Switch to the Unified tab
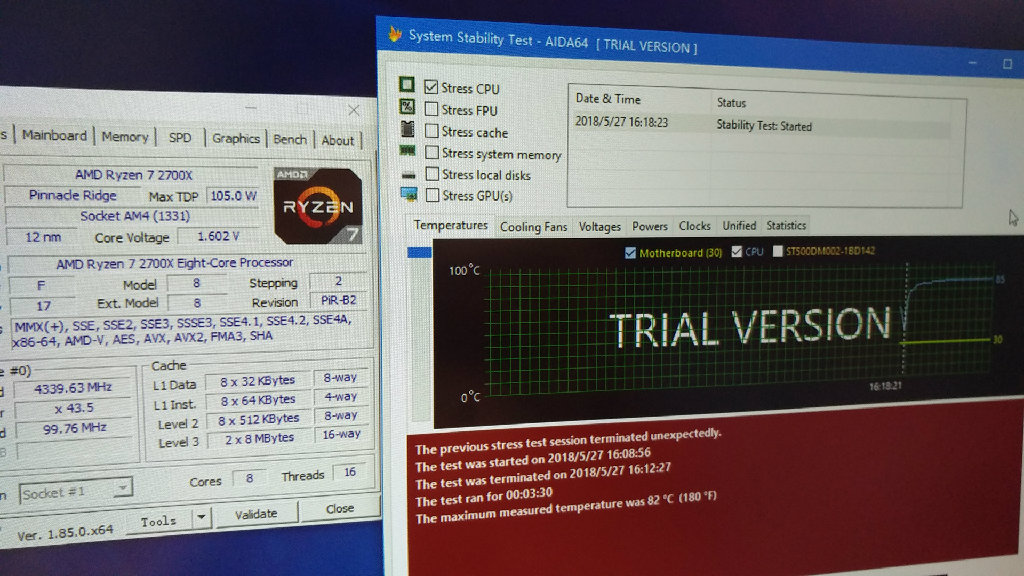 pos(739,225)
